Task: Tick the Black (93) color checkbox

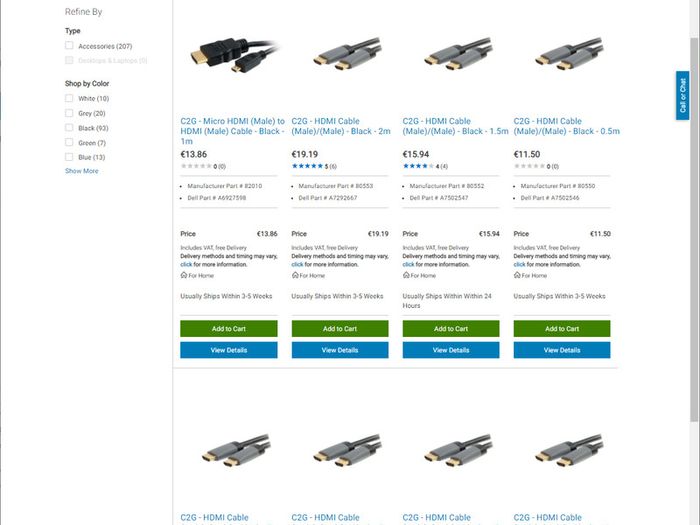Action: pos(69,128)
